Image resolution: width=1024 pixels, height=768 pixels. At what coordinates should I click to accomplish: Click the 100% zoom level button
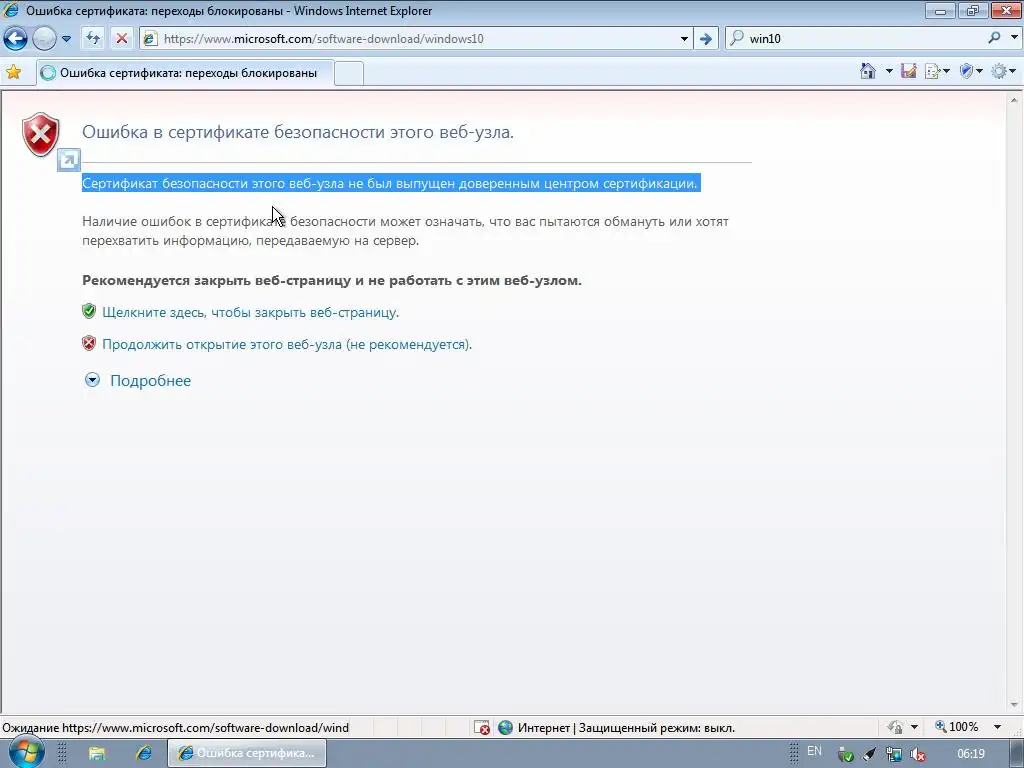956,727
